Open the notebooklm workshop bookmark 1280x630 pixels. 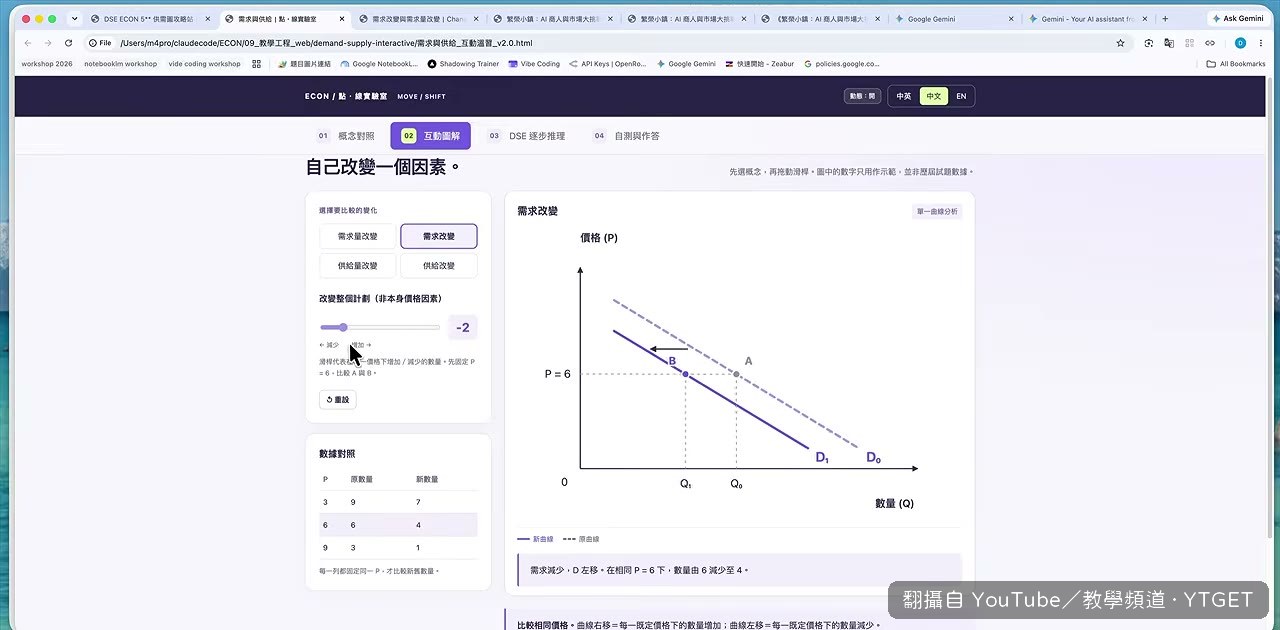[120, 64]
